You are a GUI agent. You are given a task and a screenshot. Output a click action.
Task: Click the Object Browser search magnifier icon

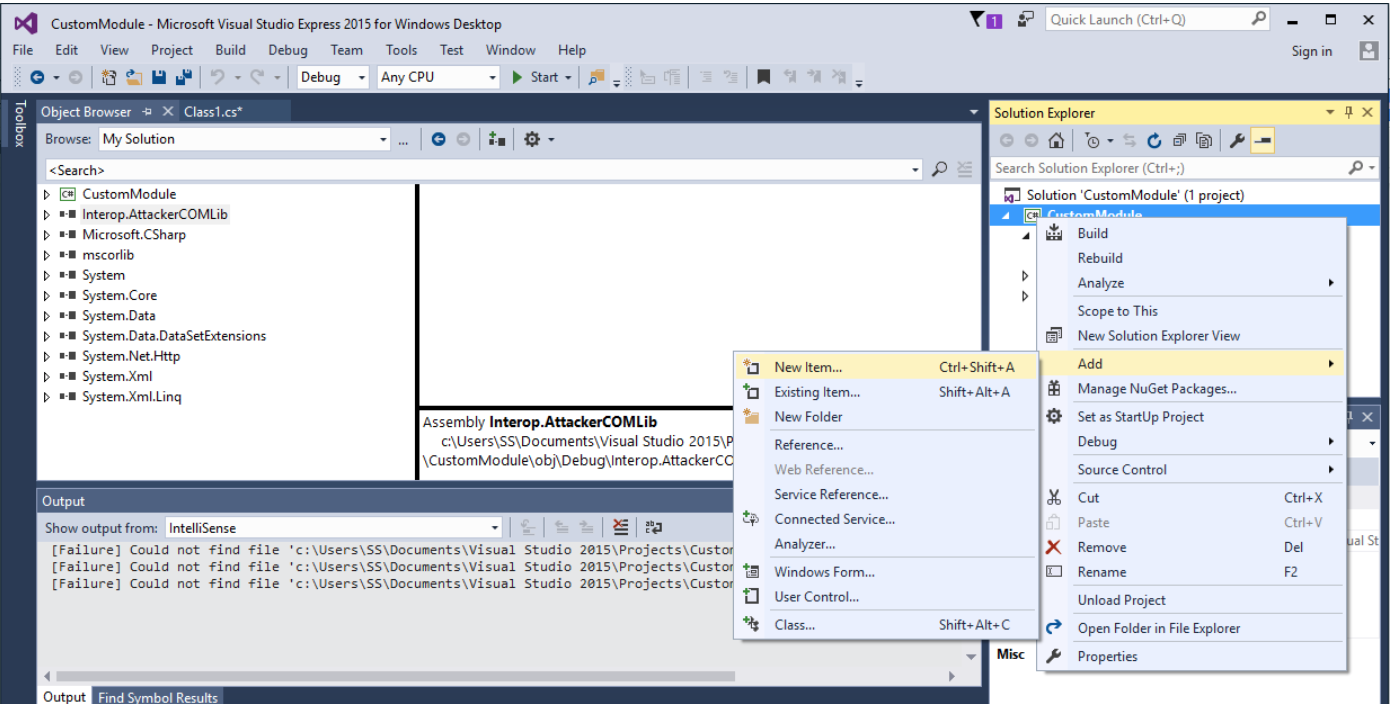(x=939, y=170)
